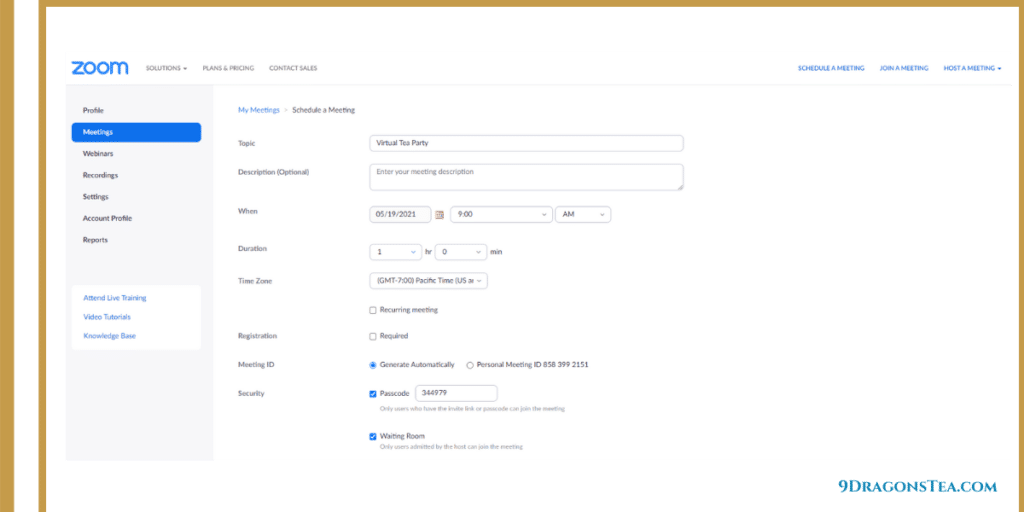Screen dimensions: 1024x512
Task: Toggle the Waiting Room checkbox
Action: tap(373, 436)
